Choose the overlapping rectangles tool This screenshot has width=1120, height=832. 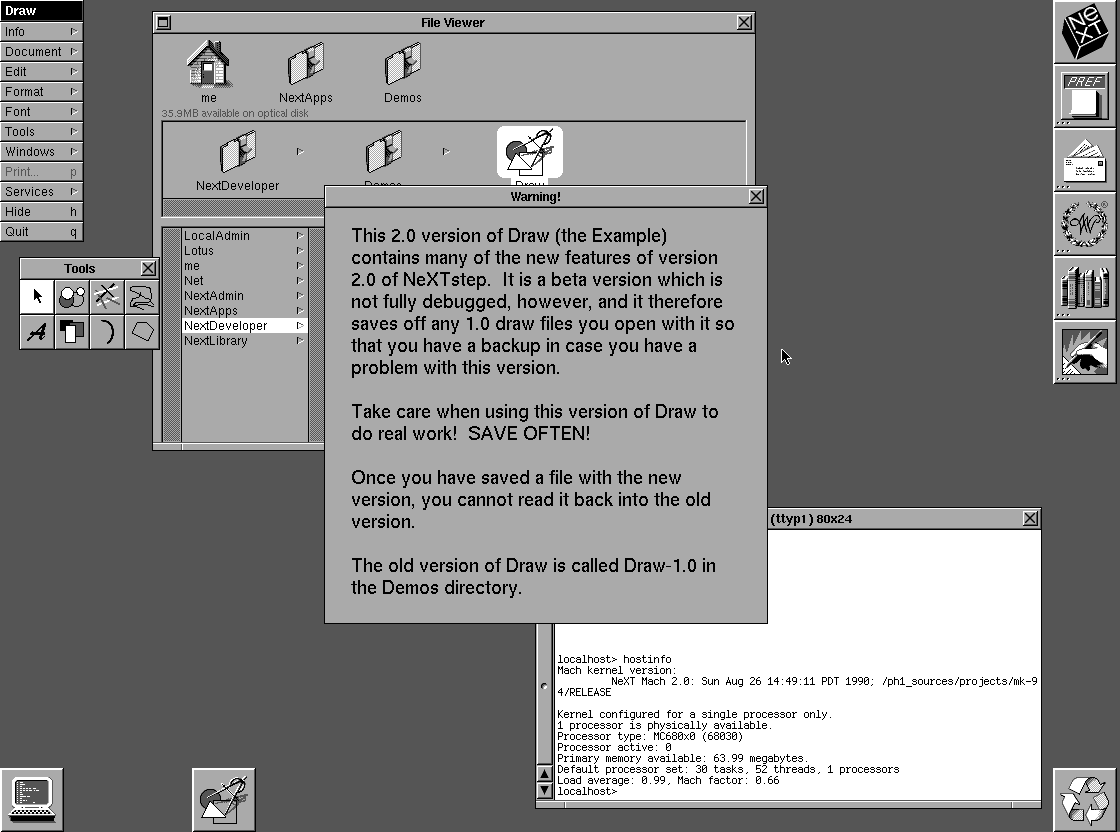tap(71, 331)
